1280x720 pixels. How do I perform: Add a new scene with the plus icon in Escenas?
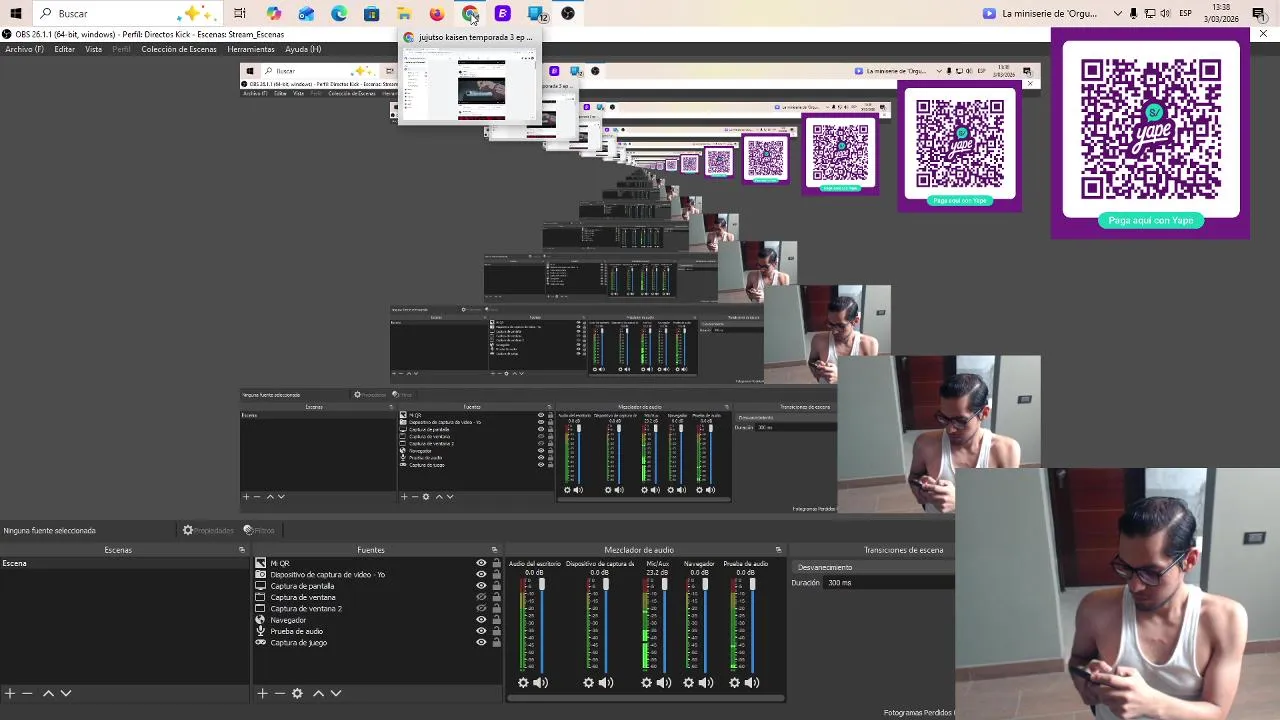coord(9,693)
